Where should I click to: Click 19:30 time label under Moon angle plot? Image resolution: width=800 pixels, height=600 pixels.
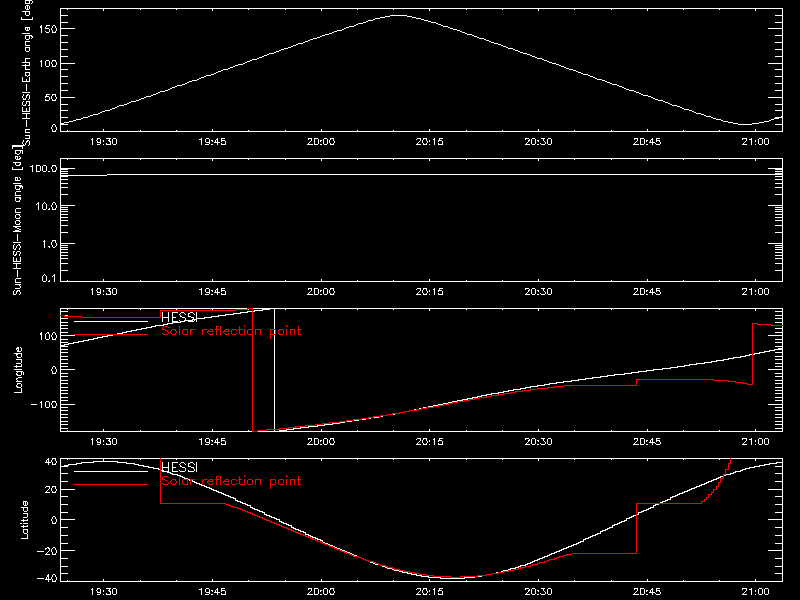[104, 292]
